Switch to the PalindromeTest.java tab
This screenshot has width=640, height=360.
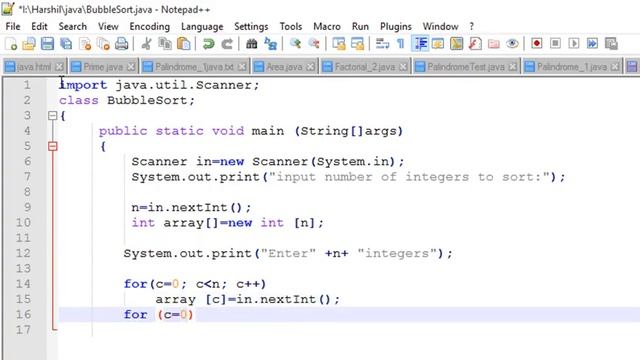pos(466,67)
